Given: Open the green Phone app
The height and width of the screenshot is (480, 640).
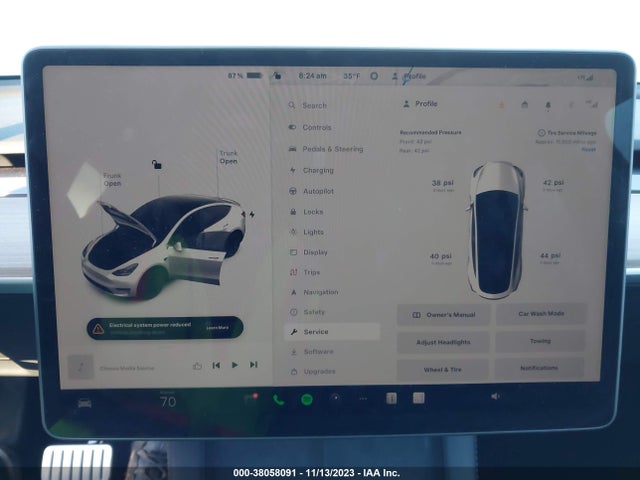Looking at the screenshot, I should 278,400.
